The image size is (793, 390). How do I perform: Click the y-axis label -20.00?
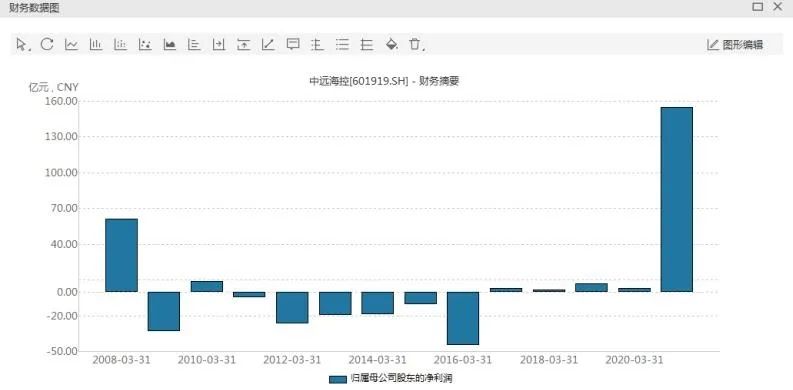[x=61, y=316]
